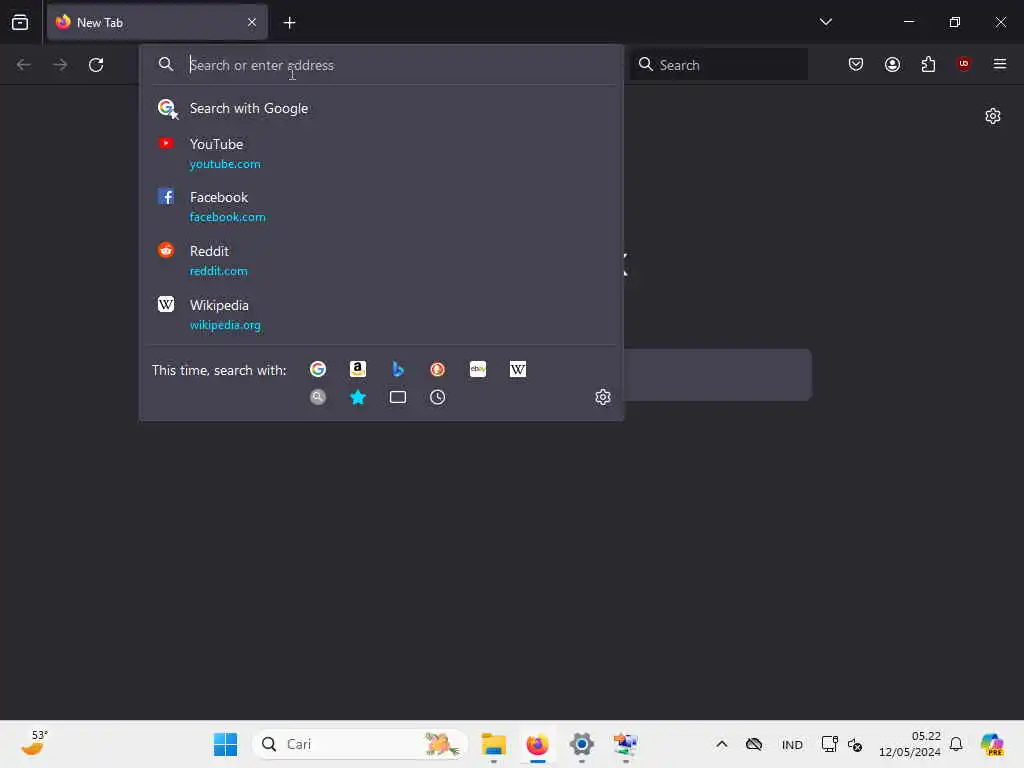
Task: Open the application hamburger menu
Action: coord(999,64)
